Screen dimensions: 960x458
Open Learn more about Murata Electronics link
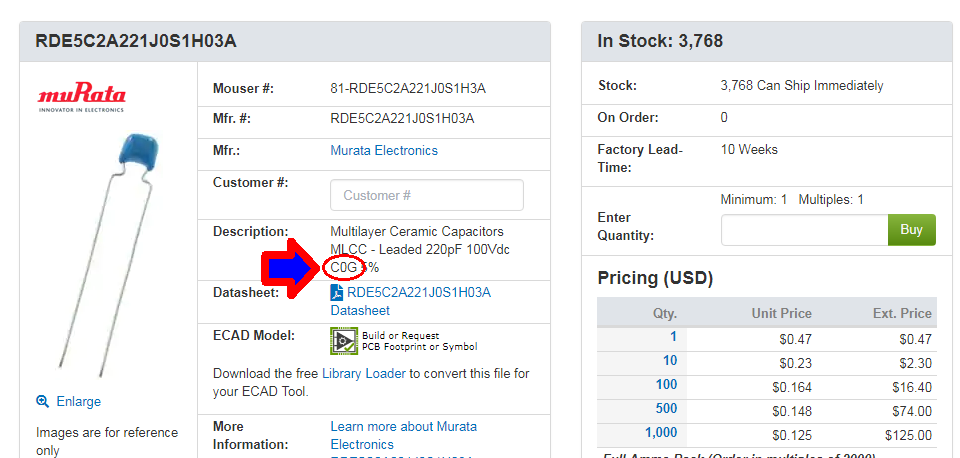pos(403,435)
